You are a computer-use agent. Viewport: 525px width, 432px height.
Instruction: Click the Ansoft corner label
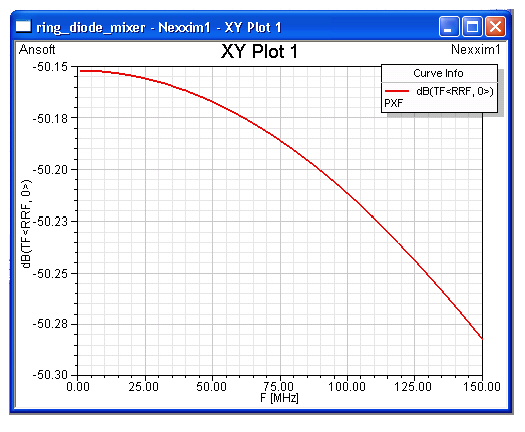[37, 50]
